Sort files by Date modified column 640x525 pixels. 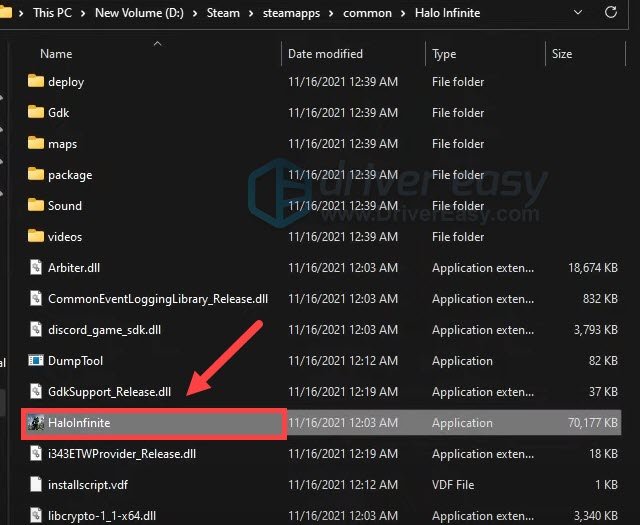(x=325, y=54)
